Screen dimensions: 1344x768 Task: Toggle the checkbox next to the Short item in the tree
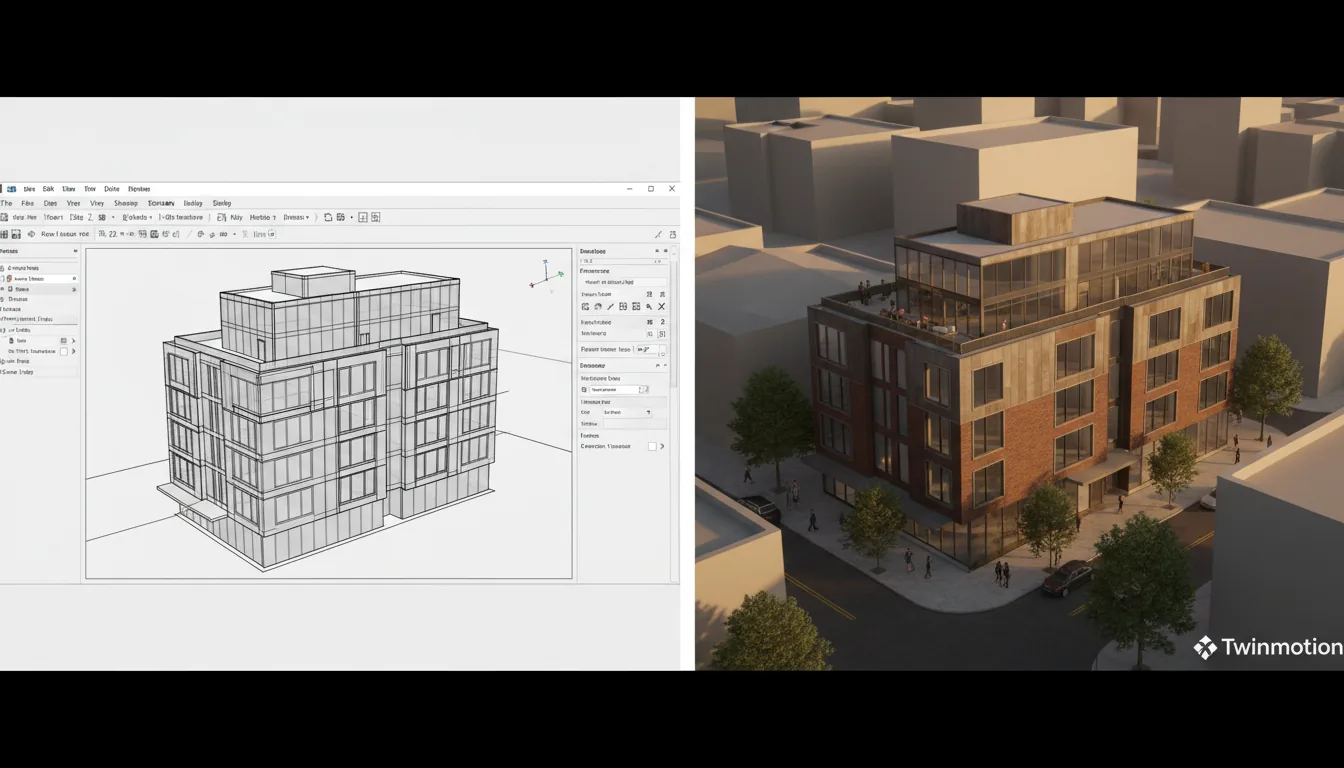pos(64,351)
